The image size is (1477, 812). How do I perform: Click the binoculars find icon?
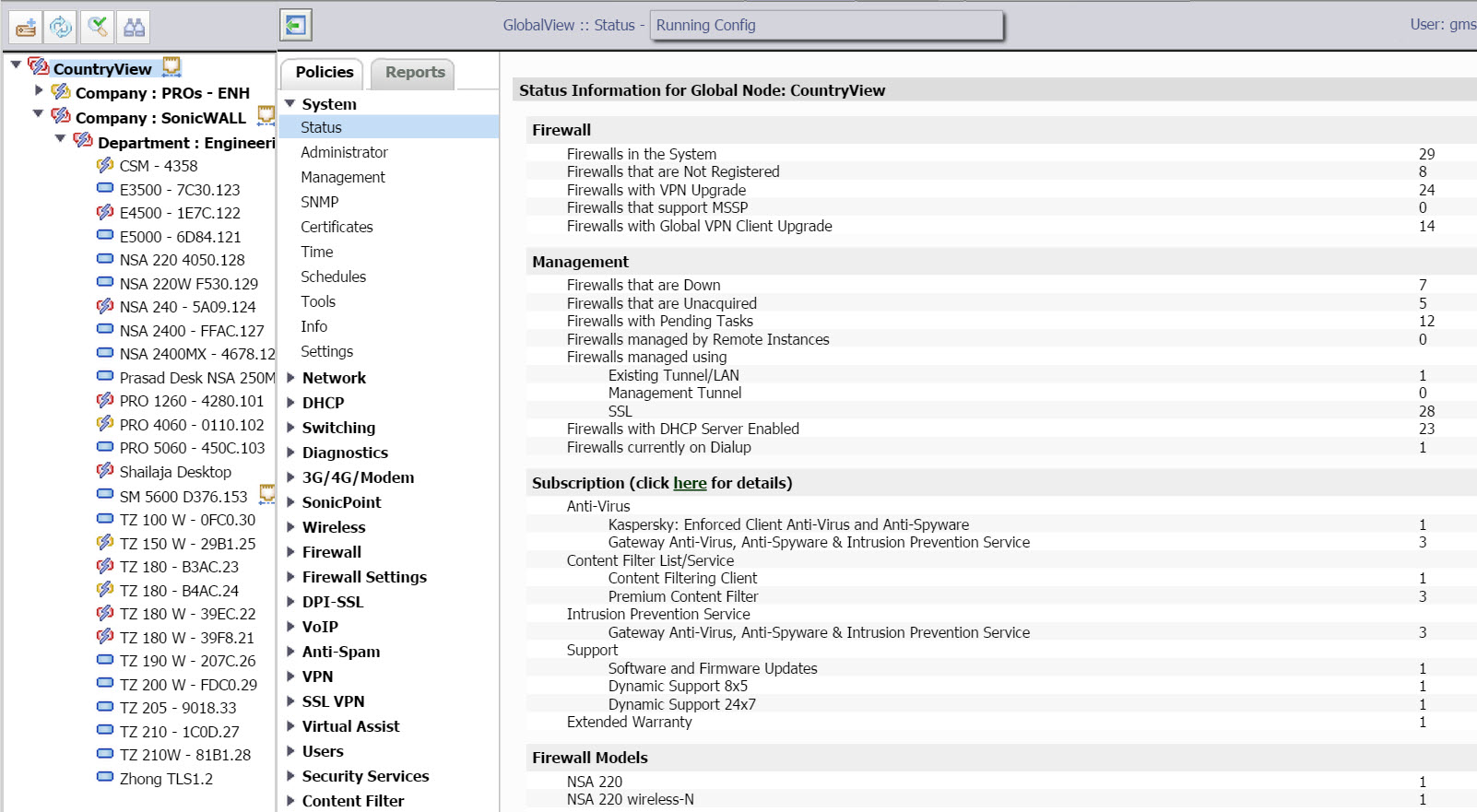coord(134,27)
